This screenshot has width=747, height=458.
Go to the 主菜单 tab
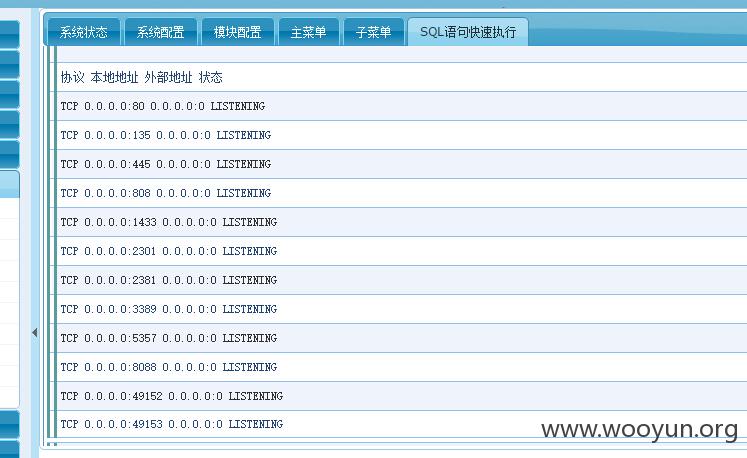(x=309, y=32)
